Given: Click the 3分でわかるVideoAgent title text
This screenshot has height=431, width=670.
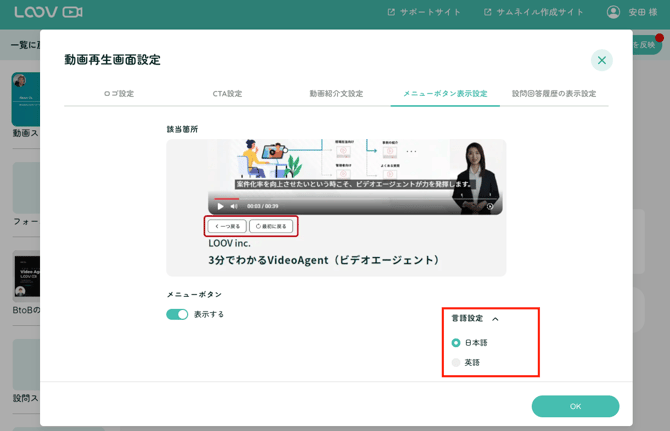Looking at the screenshot, I should (x=323, y=260).
